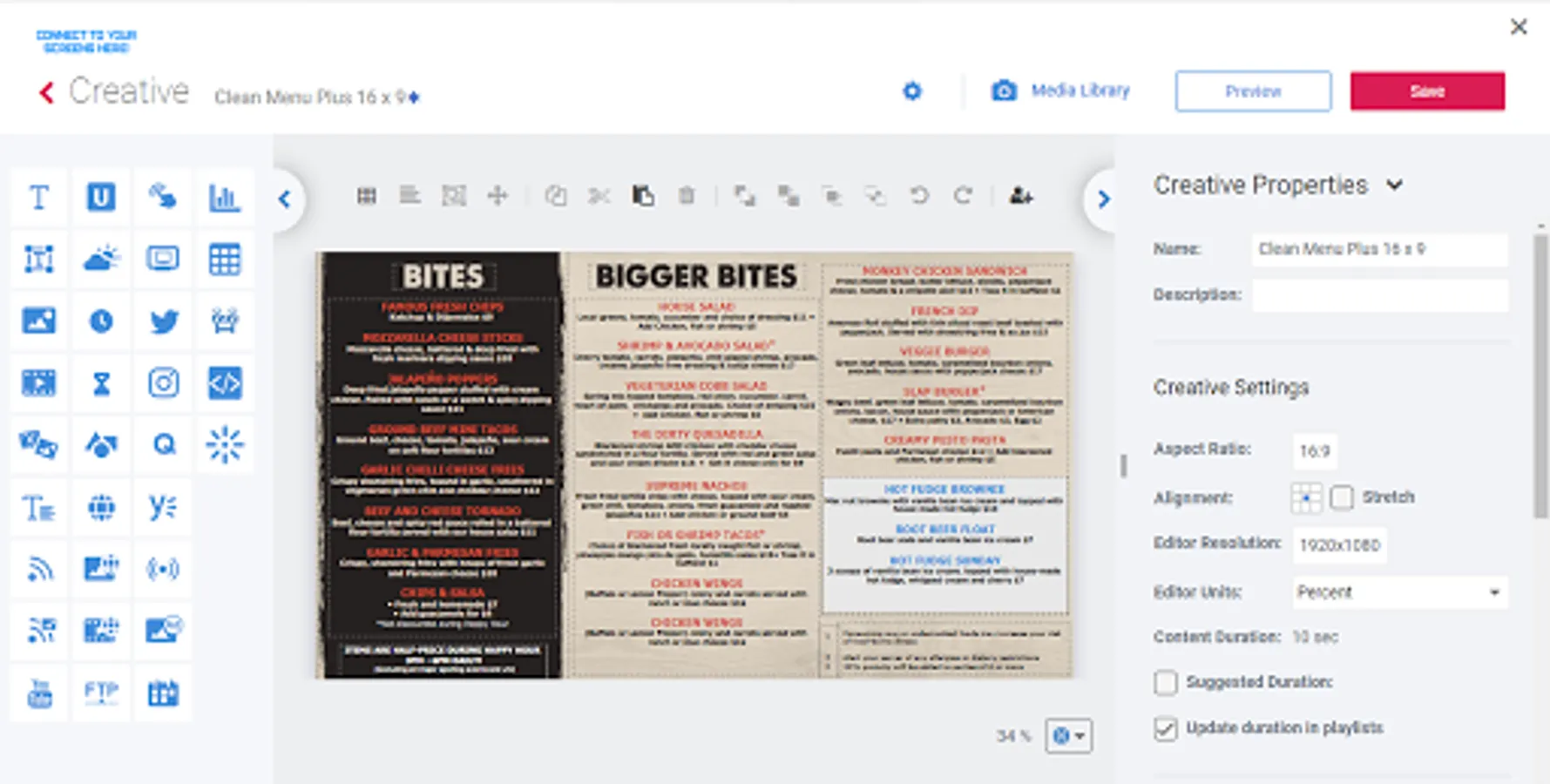Open the Weather widget tool
Image resolution: width=1550 pixels, height=784 pixels.
tap(100, 258)
